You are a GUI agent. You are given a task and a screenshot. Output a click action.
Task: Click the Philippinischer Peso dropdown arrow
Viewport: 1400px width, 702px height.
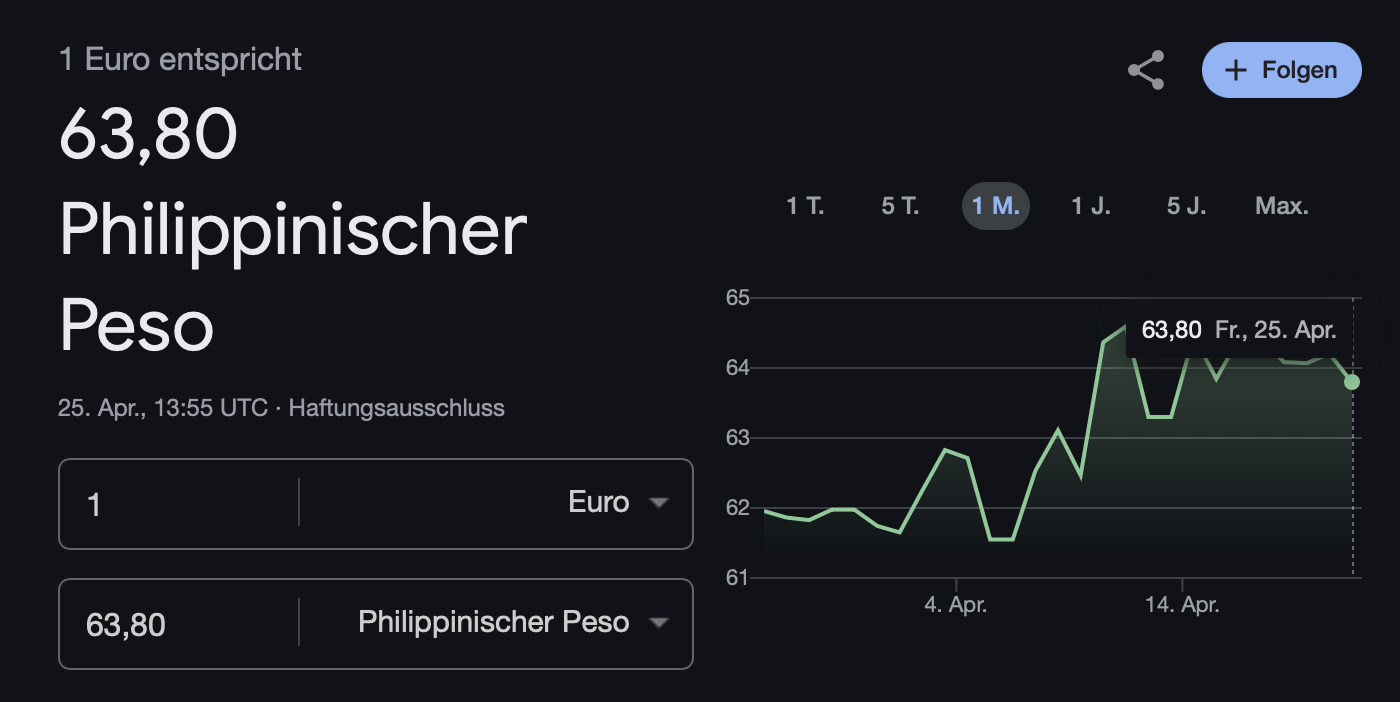pyautogui.click(x=658, y=622)
